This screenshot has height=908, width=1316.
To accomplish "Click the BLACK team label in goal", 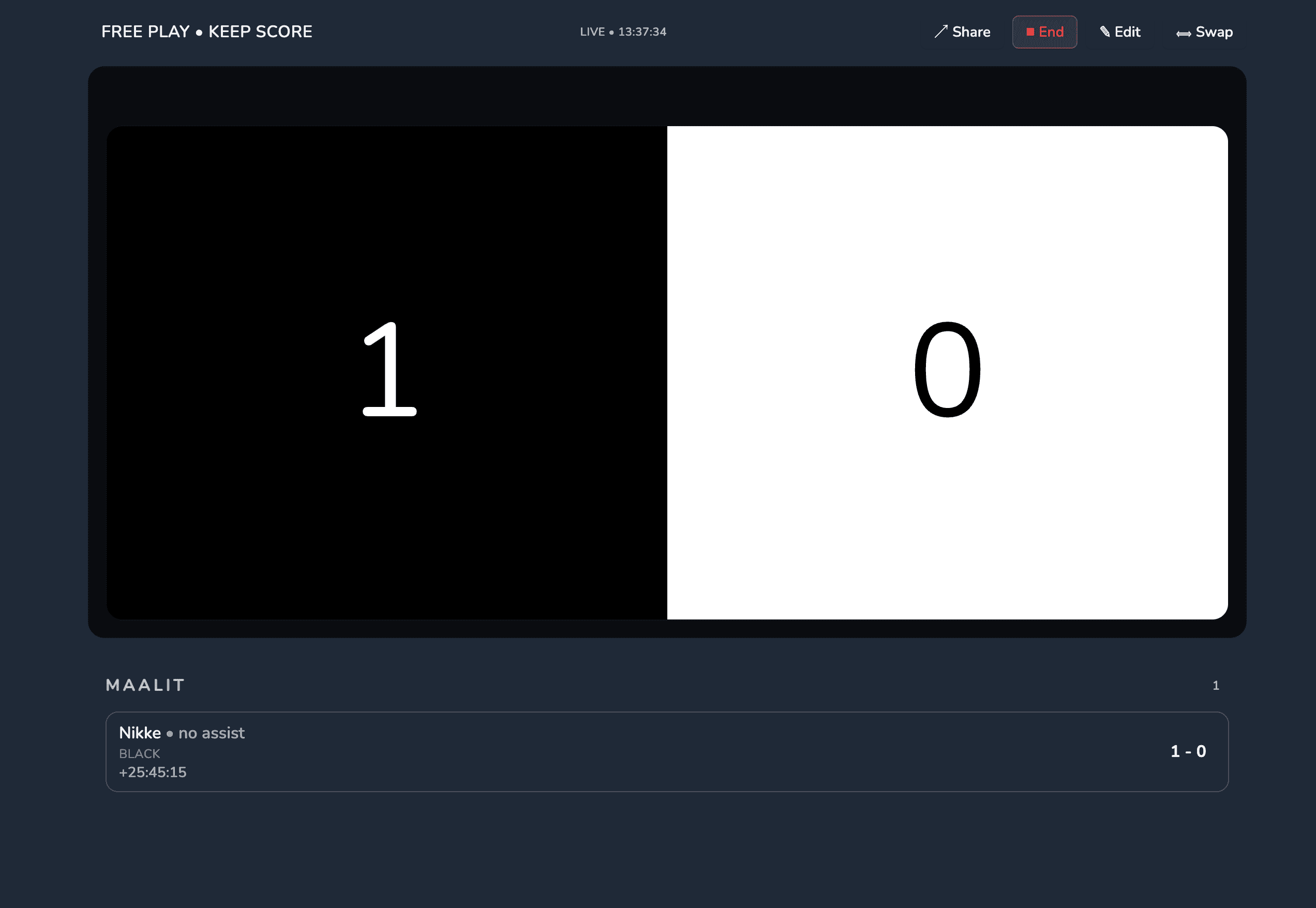I will coord(140,753).
